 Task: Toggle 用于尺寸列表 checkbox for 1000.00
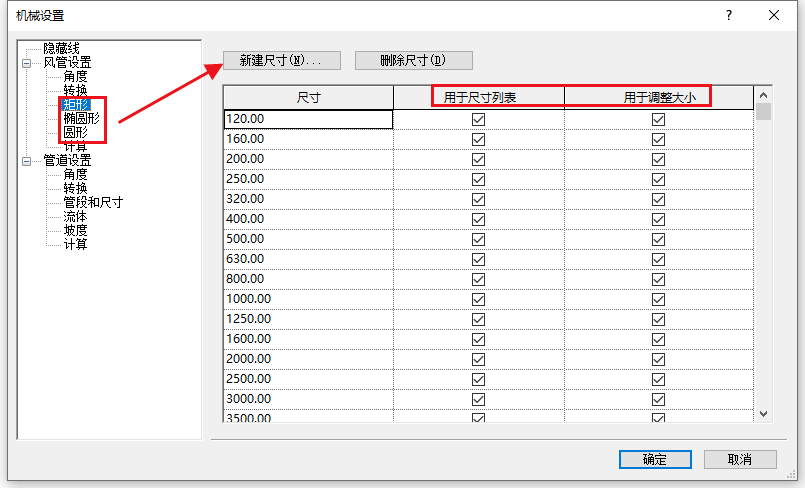[x=478, y=300]
